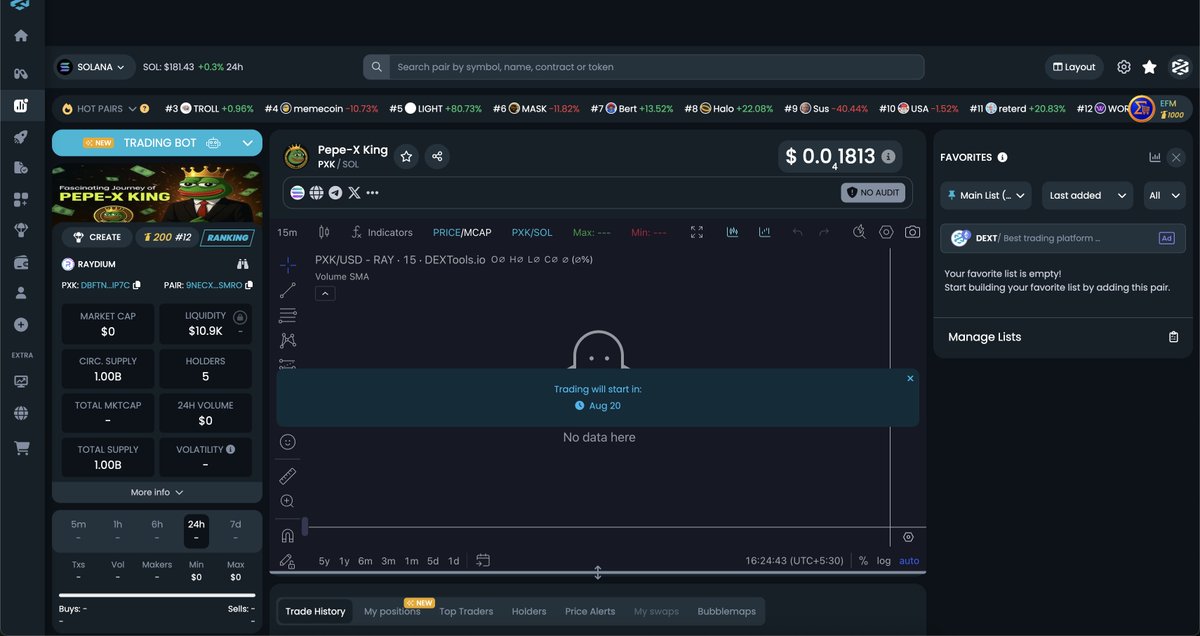Open the binoculars icon in left sidebar
1200x636 pixels.
pyautogui.click(x=21, y=73)
